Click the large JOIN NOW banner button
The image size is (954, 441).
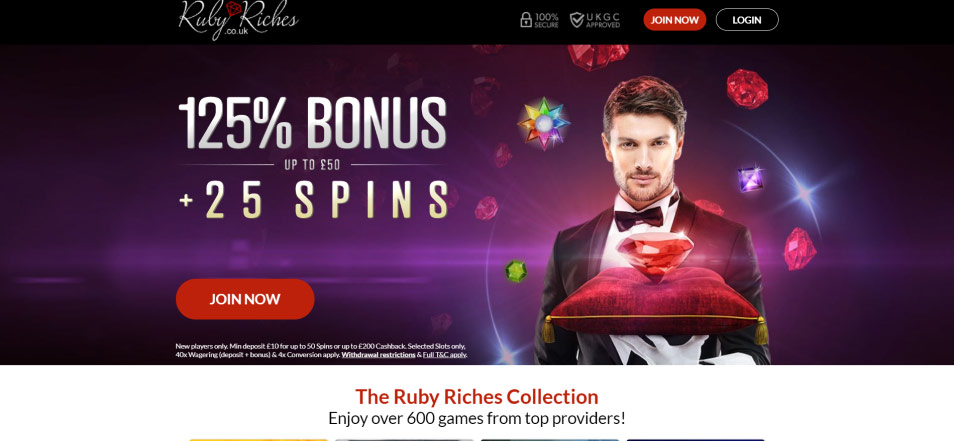click(x=245, y=299)
